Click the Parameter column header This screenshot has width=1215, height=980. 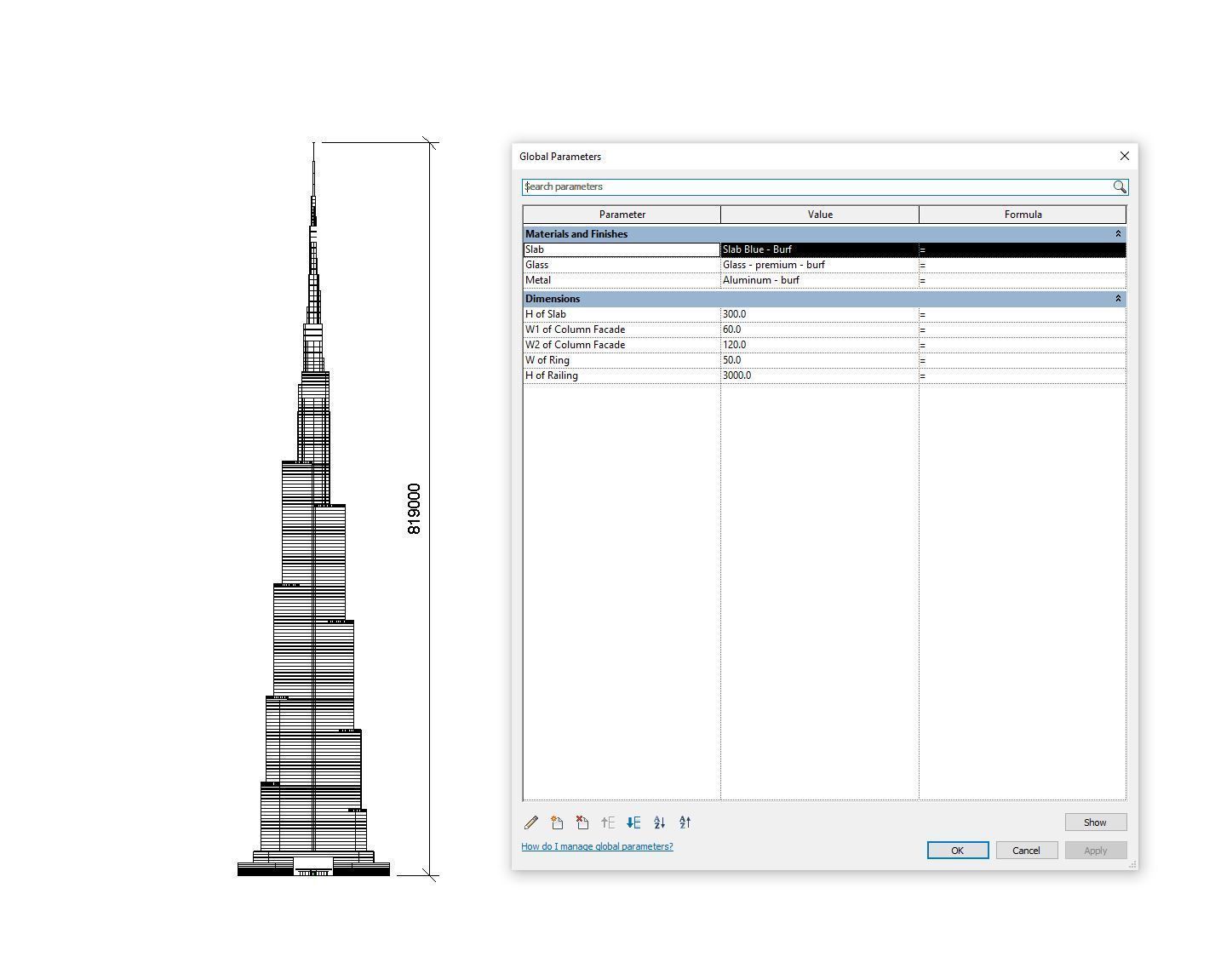pyautogui.click(x=622, y=215)
